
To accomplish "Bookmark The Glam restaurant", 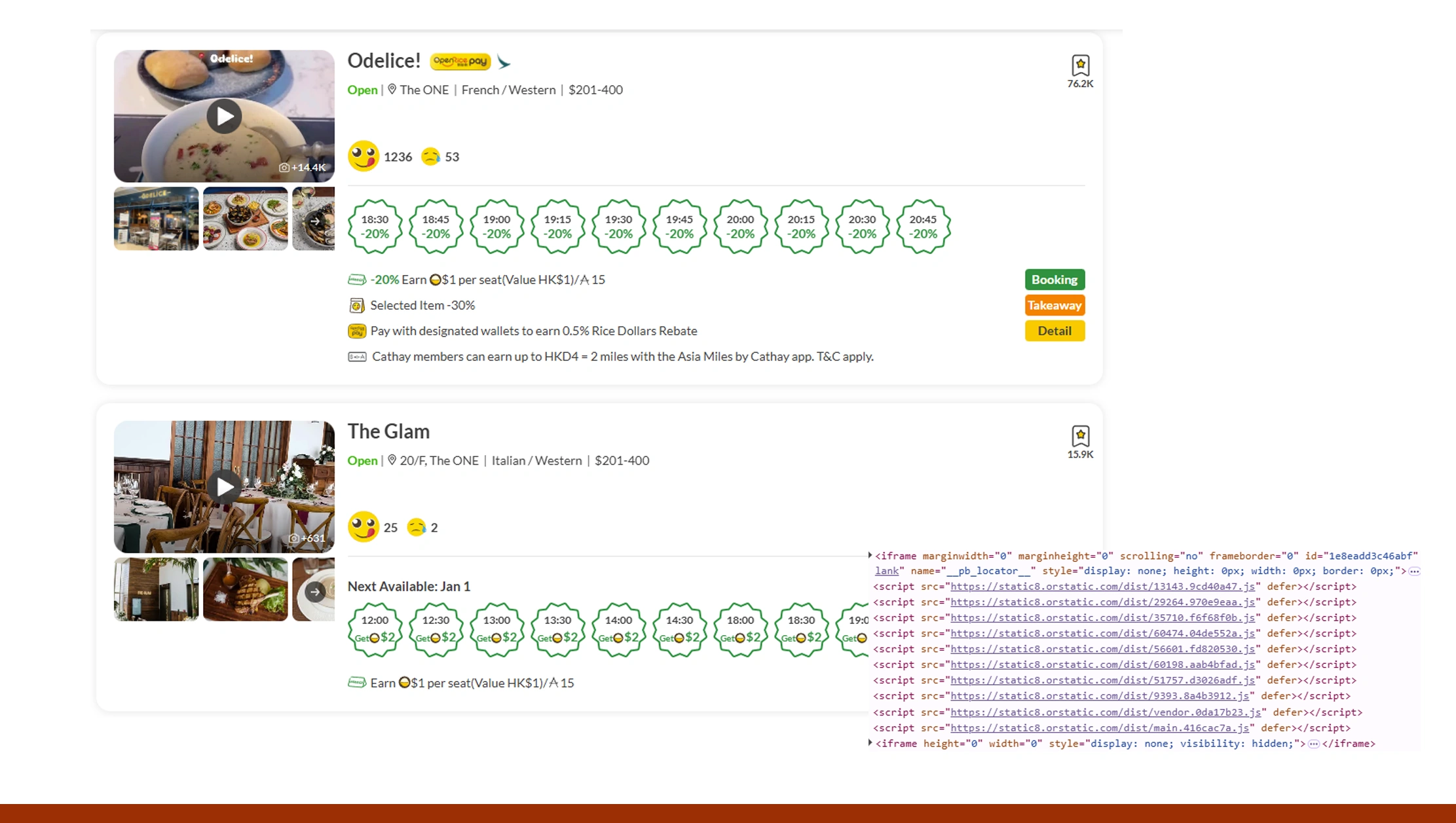I will 1080,436.
